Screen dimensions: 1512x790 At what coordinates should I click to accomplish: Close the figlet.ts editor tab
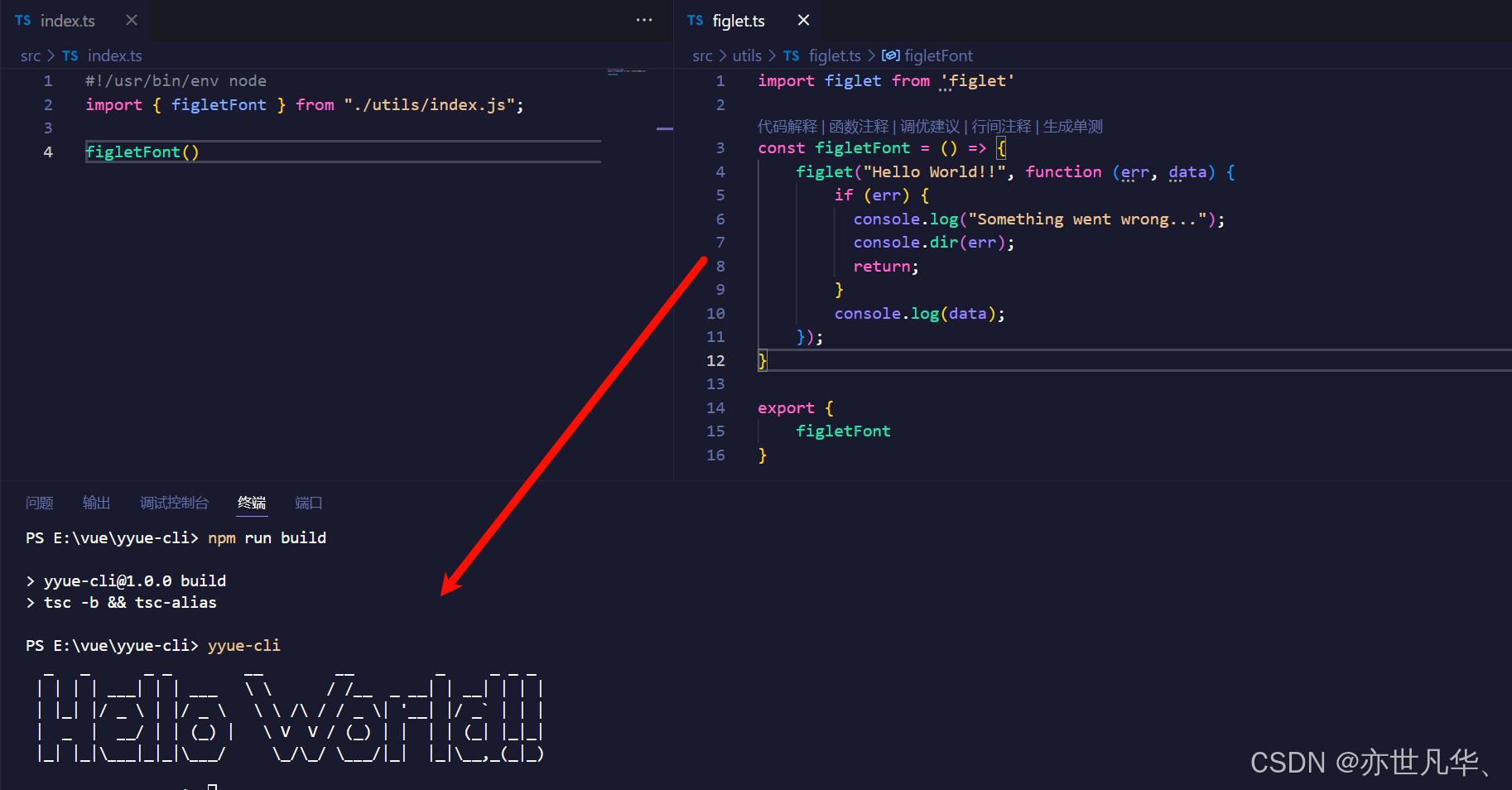click(x=803, y=20)
